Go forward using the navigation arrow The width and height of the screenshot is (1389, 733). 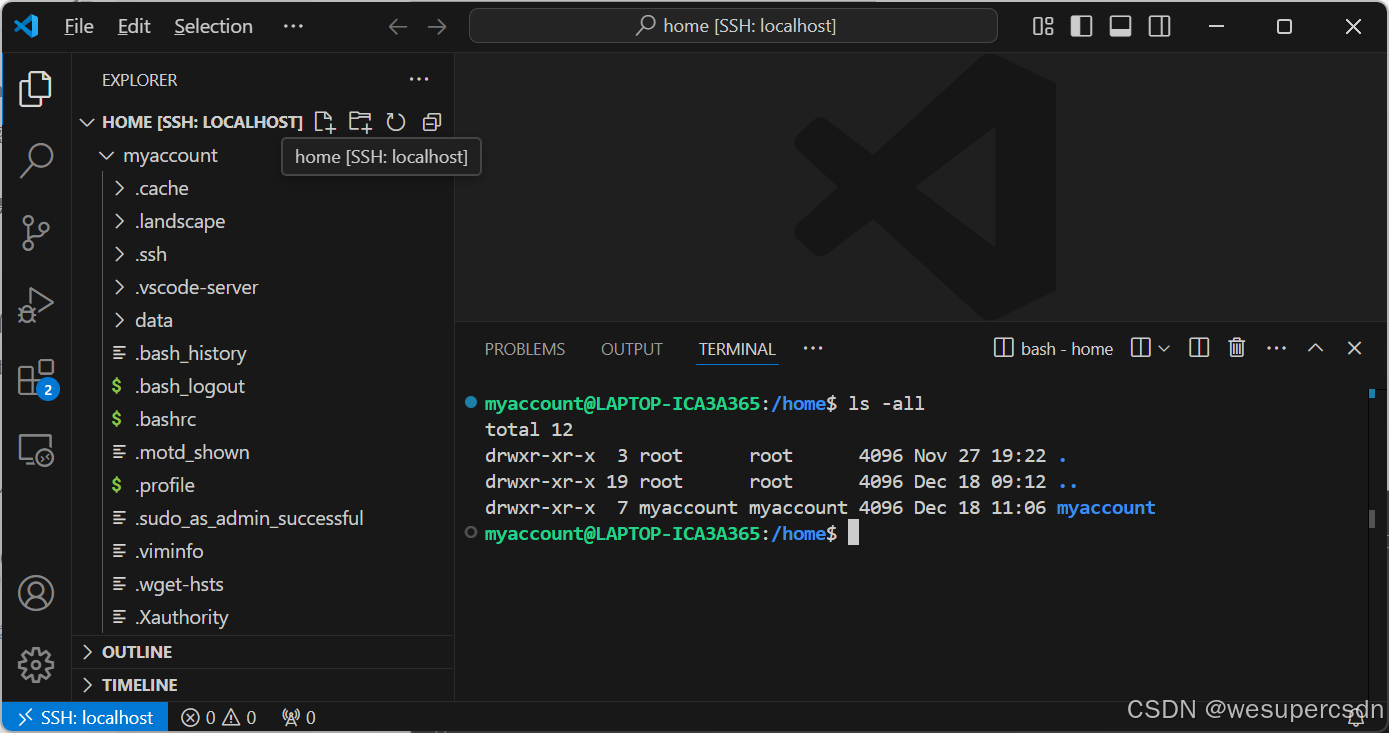tap(437, 26)
